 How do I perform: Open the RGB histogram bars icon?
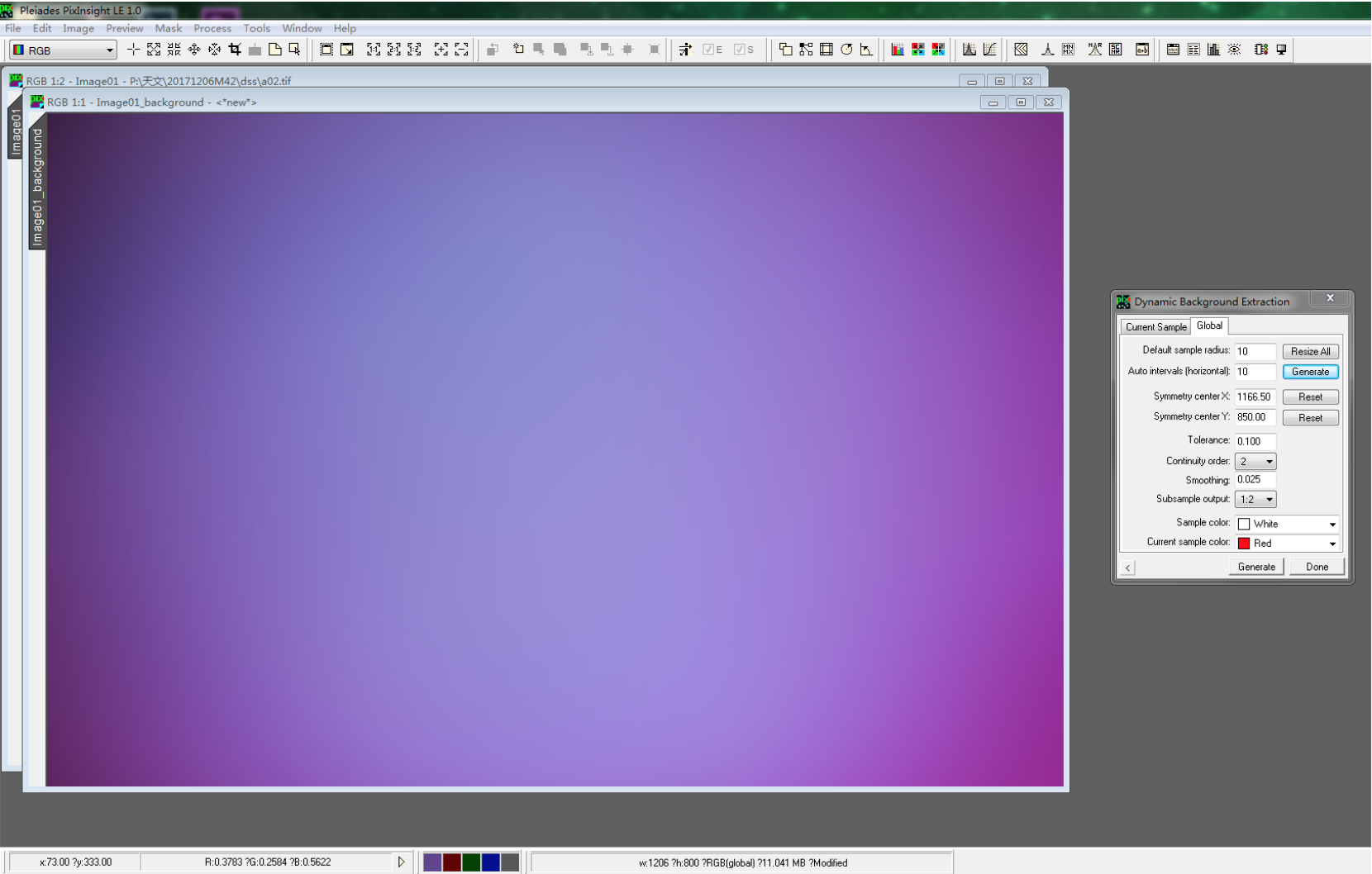(x=898, y=50)
